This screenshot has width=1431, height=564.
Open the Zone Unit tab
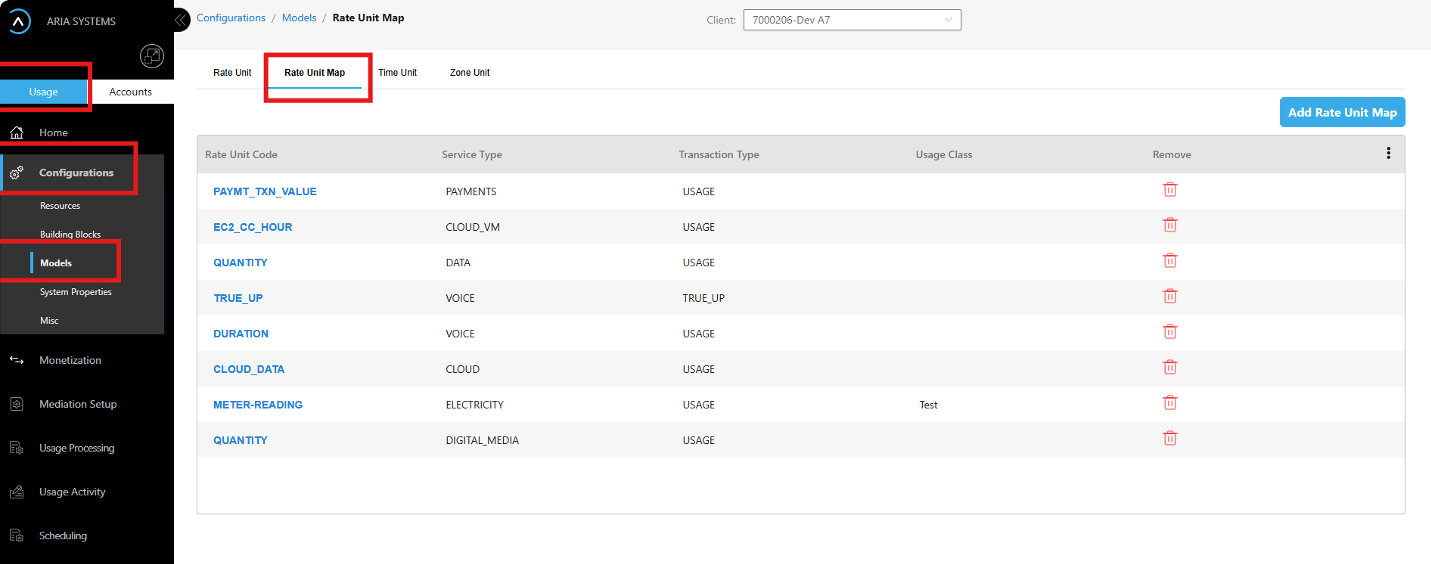469,73
